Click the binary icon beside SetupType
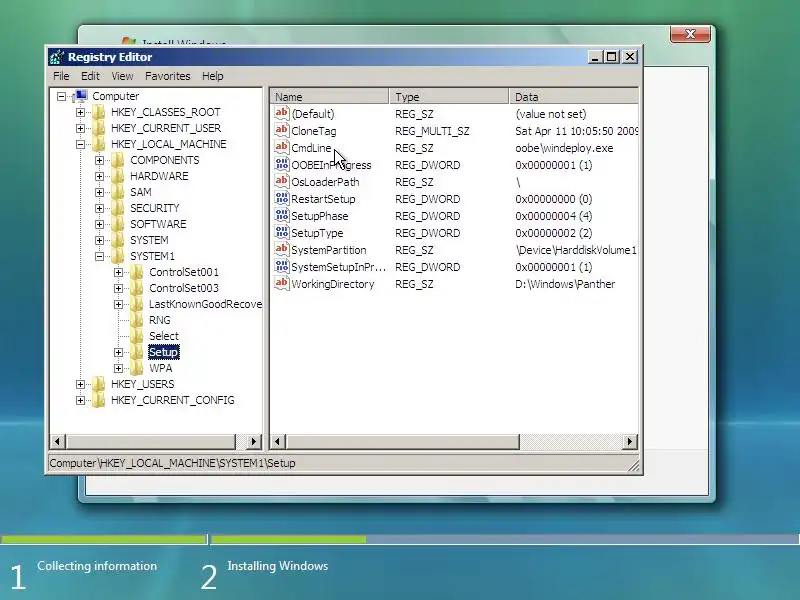The image size is (800, 600). (282, 233)
